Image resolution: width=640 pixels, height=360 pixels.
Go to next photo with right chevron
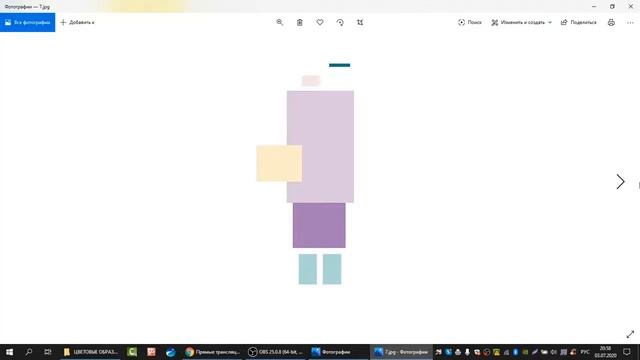[620, 182]
